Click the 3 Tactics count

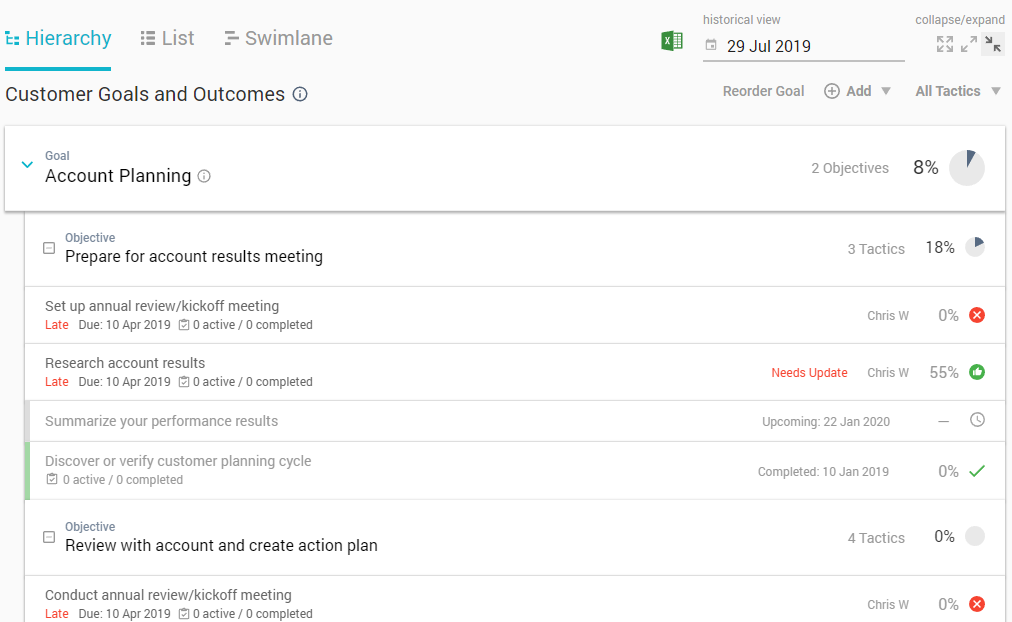(x=876, y=248)
